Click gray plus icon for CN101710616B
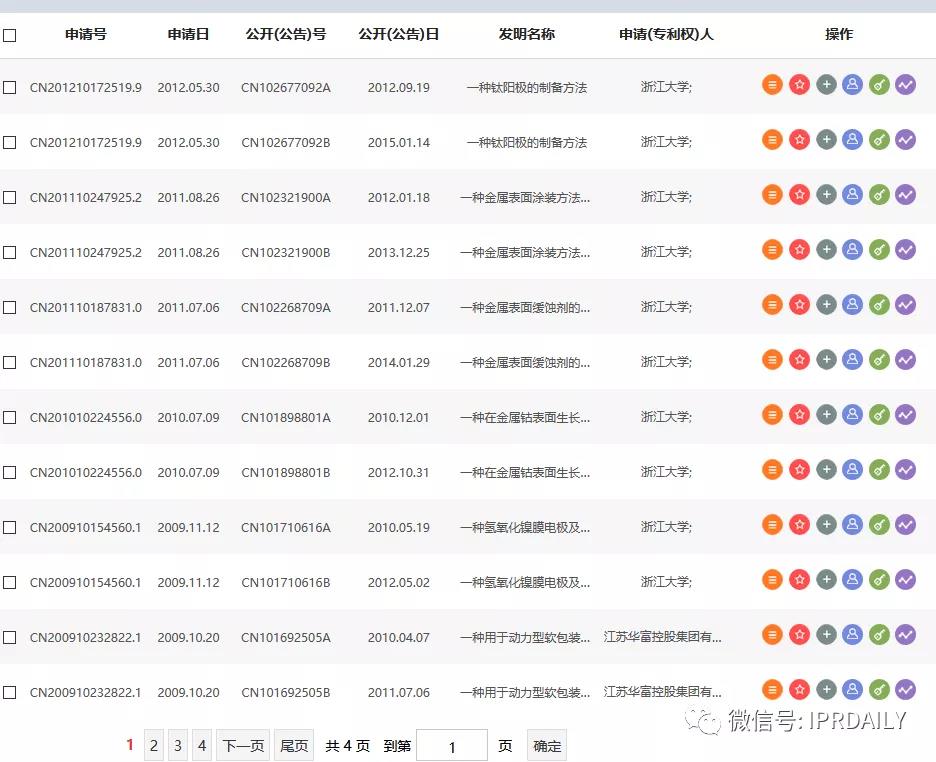The height and width of the screenshot is (762, 936). coord(826,579)
